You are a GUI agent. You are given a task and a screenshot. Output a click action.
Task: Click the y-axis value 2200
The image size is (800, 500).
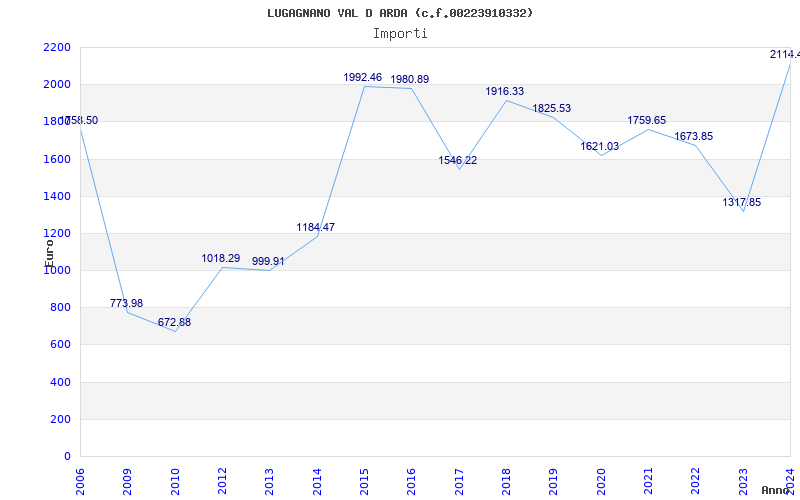pos(57,47)
